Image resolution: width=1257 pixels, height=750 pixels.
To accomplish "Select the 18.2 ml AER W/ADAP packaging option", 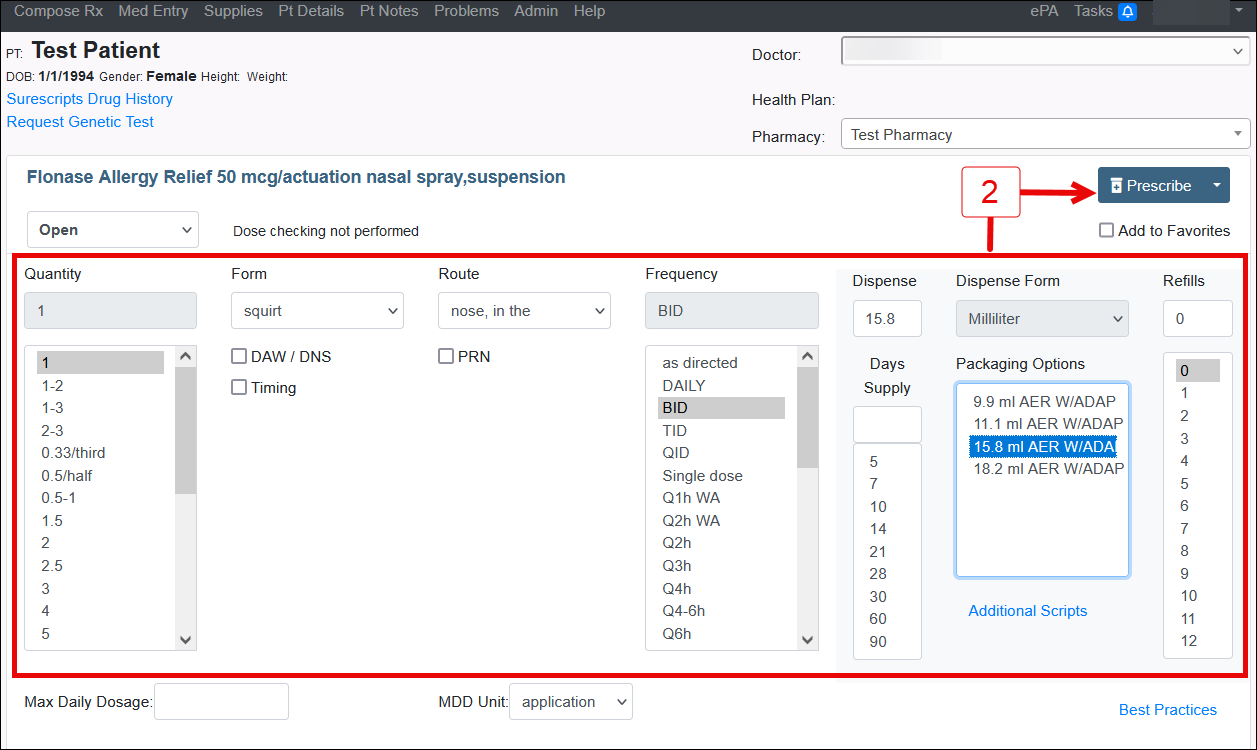I will [x=1047, y=468].
